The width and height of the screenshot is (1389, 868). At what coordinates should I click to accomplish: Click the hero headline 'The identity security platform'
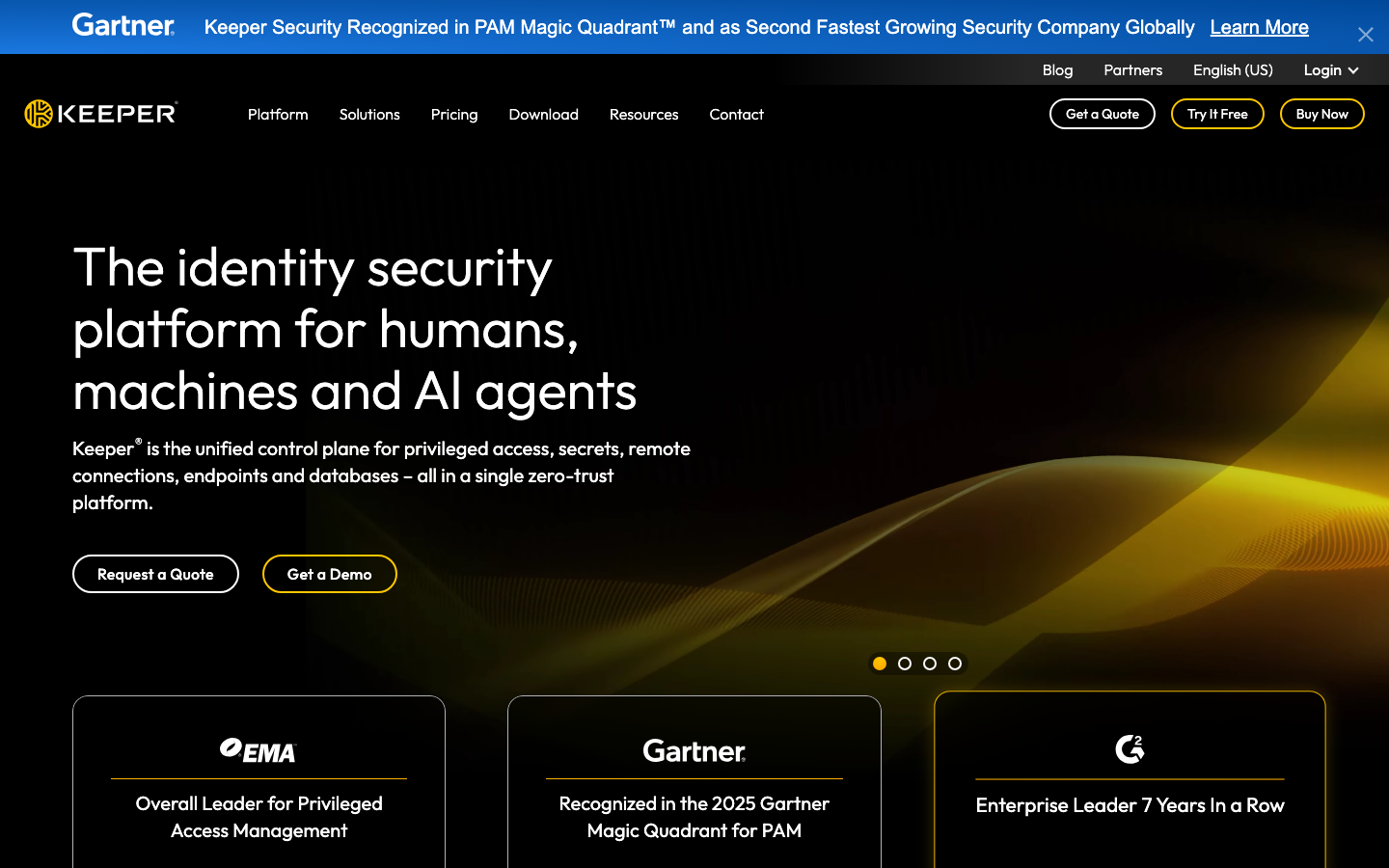(x=355, y=328)
